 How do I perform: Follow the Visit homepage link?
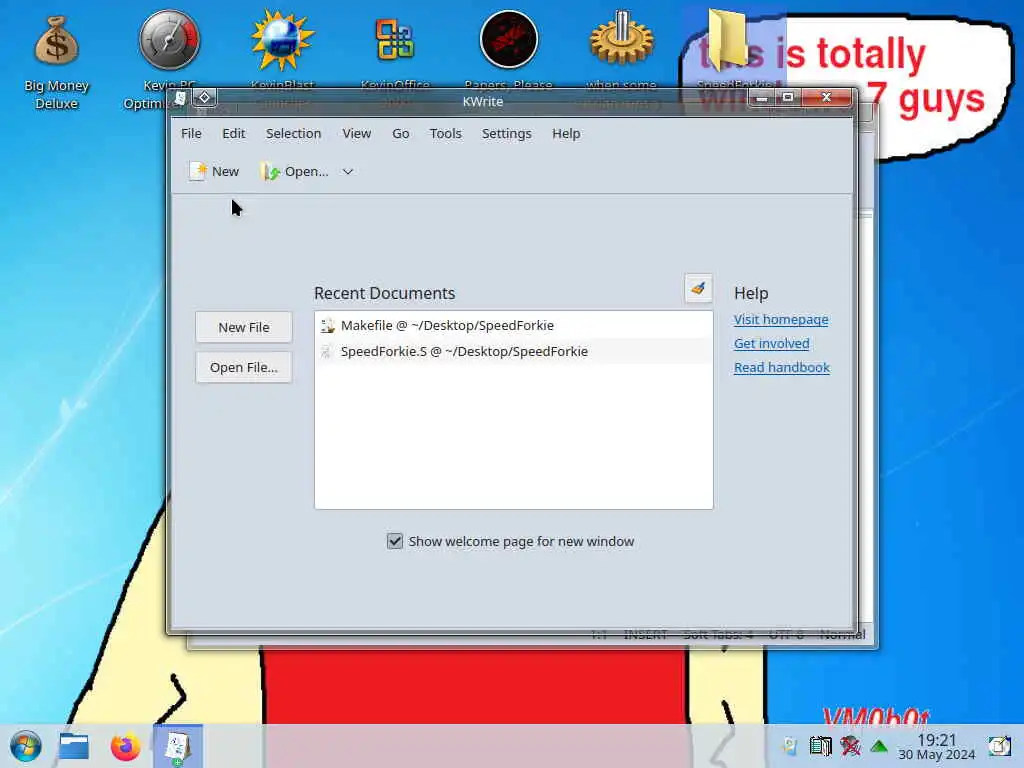click(x=780, y=319)
